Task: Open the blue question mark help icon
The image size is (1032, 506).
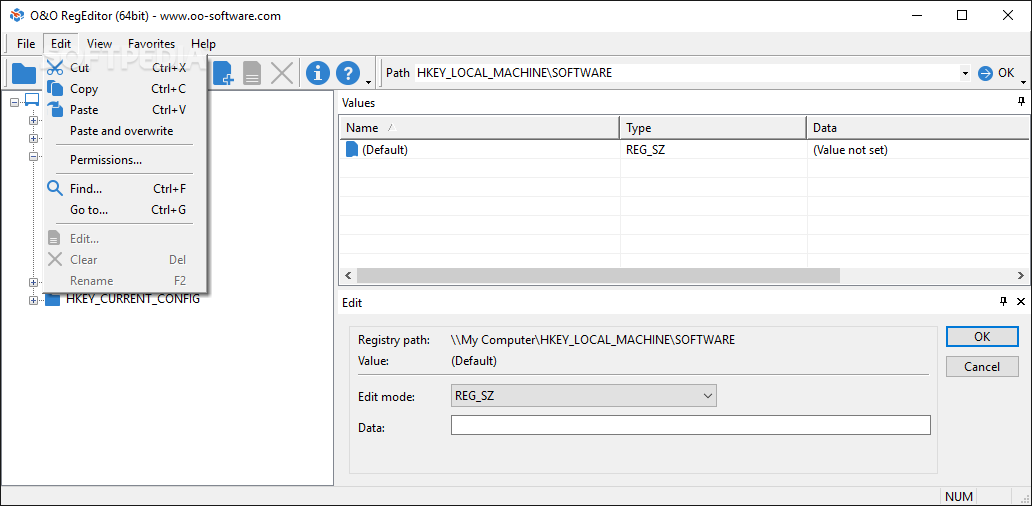Action: coord(348,73)
